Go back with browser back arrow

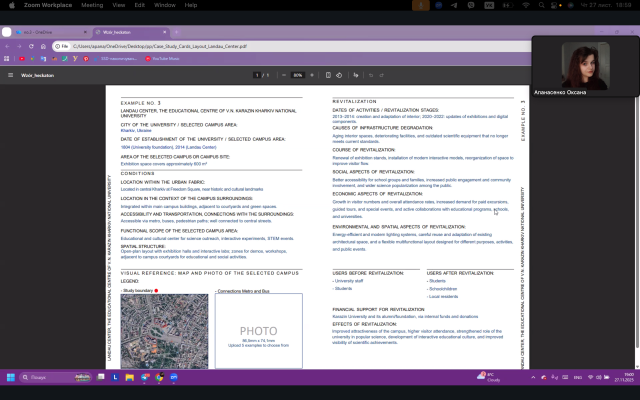[8, 46]
